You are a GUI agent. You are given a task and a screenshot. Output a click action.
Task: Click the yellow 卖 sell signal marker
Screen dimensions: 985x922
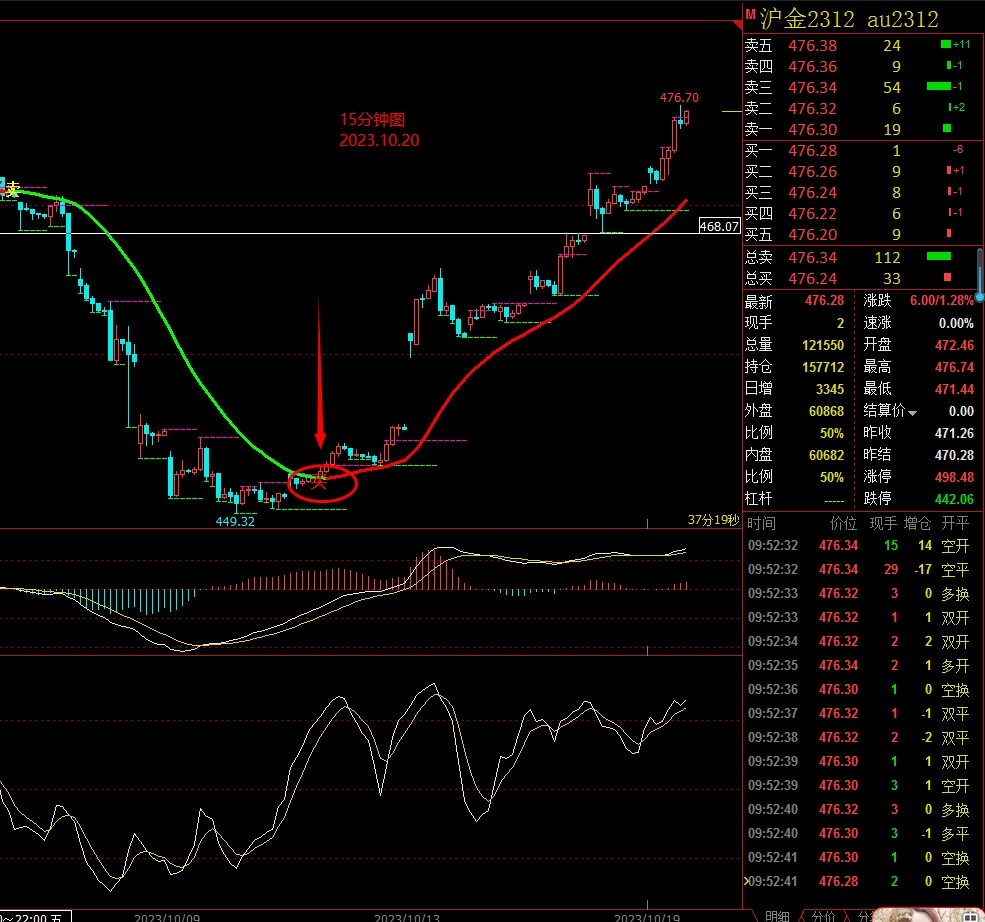point(13,189)
